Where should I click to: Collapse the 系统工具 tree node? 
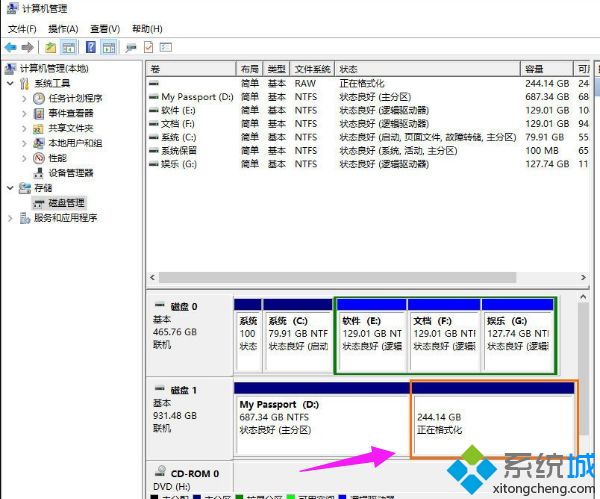(11, 83)
